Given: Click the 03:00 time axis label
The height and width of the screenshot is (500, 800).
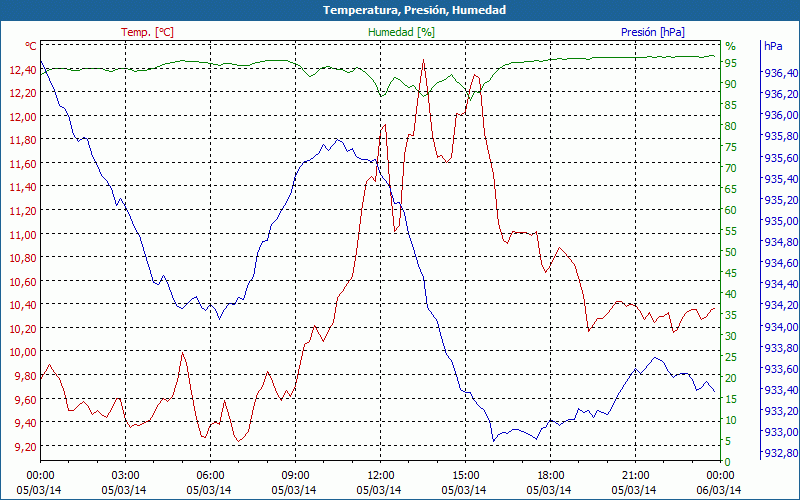Looking at the screenshot, I should pos(125,476).
